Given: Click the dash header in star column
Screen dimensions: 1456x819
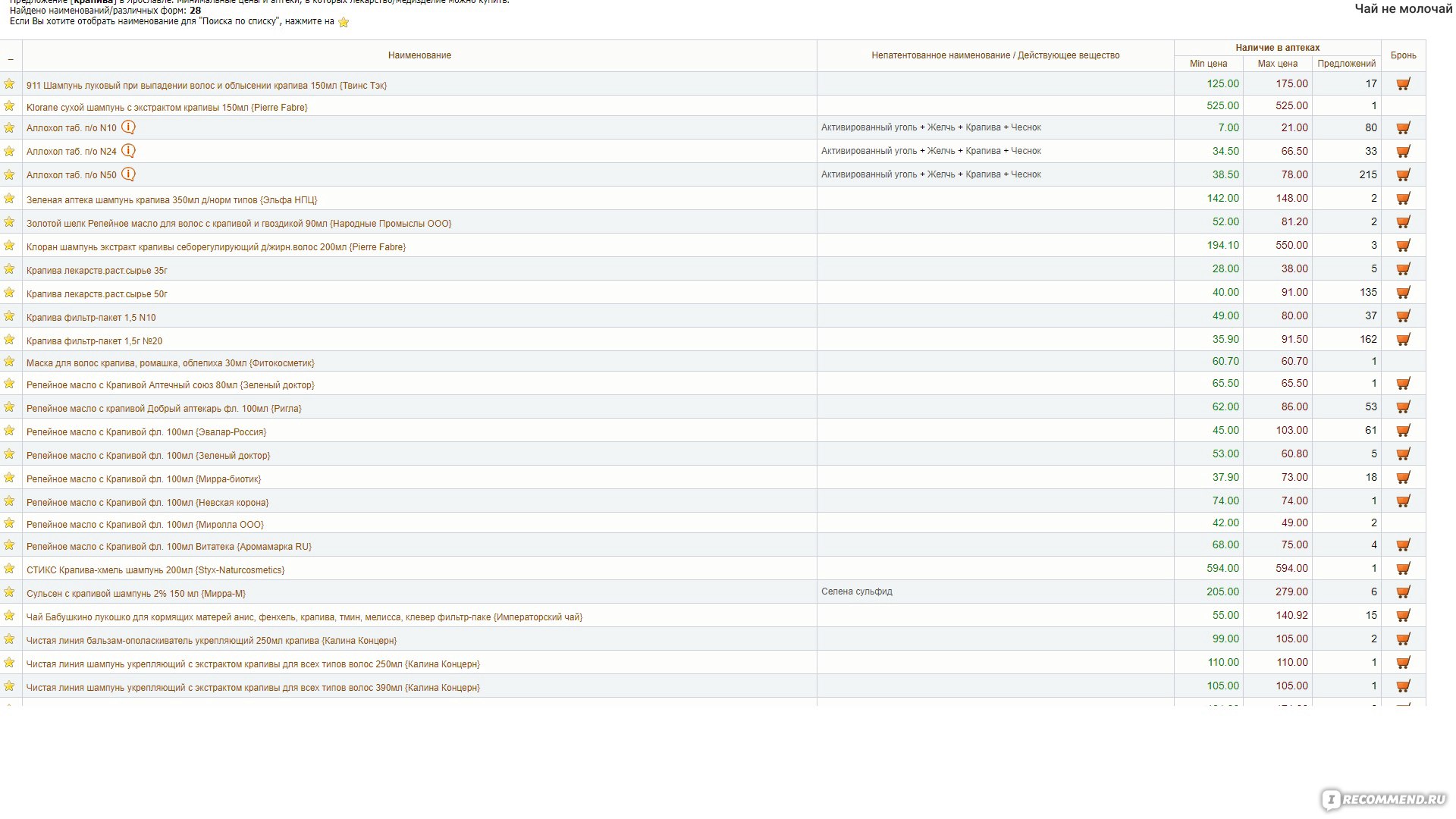Looking at the screenshot, I should click(11, 58).
